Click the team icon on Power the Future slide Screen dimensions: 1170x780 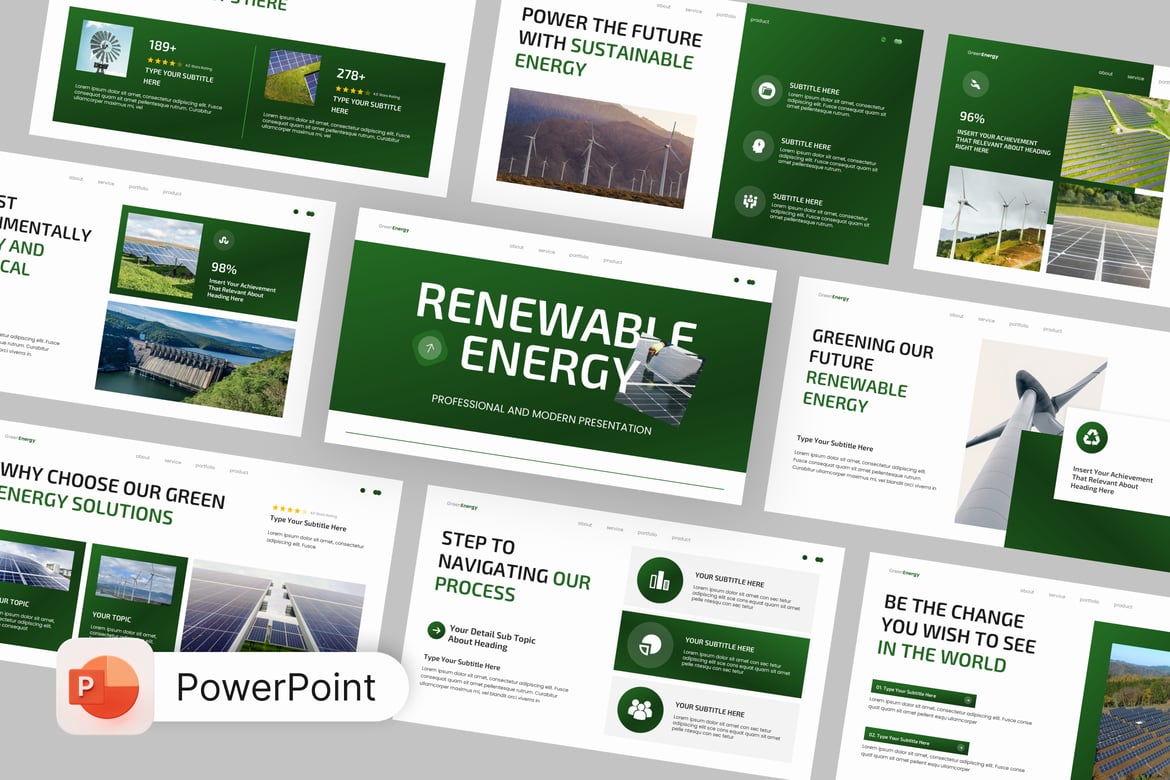coord(749,201)
